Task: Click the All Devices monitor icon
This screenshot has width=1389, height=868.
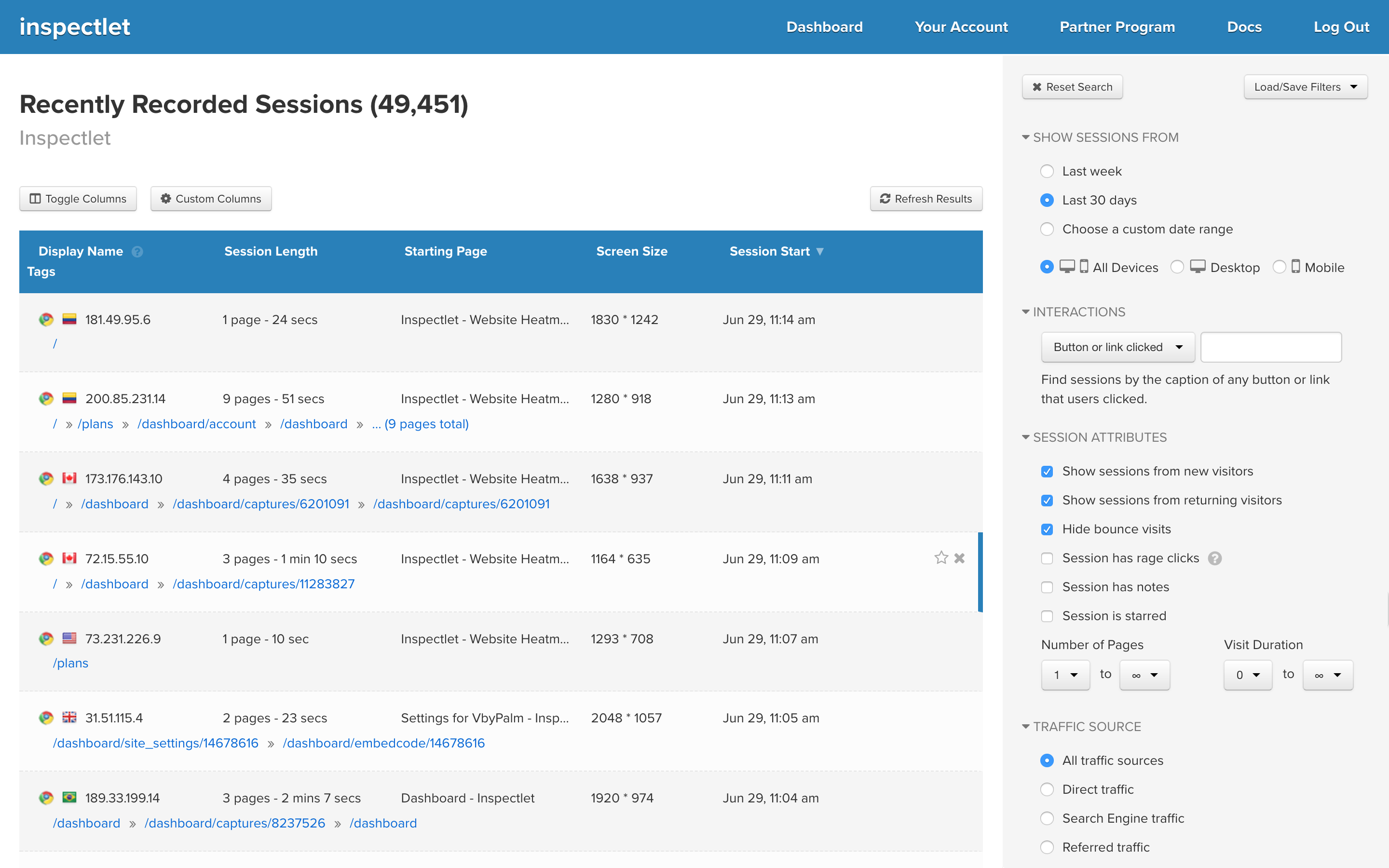Action: pos(1067,267)
